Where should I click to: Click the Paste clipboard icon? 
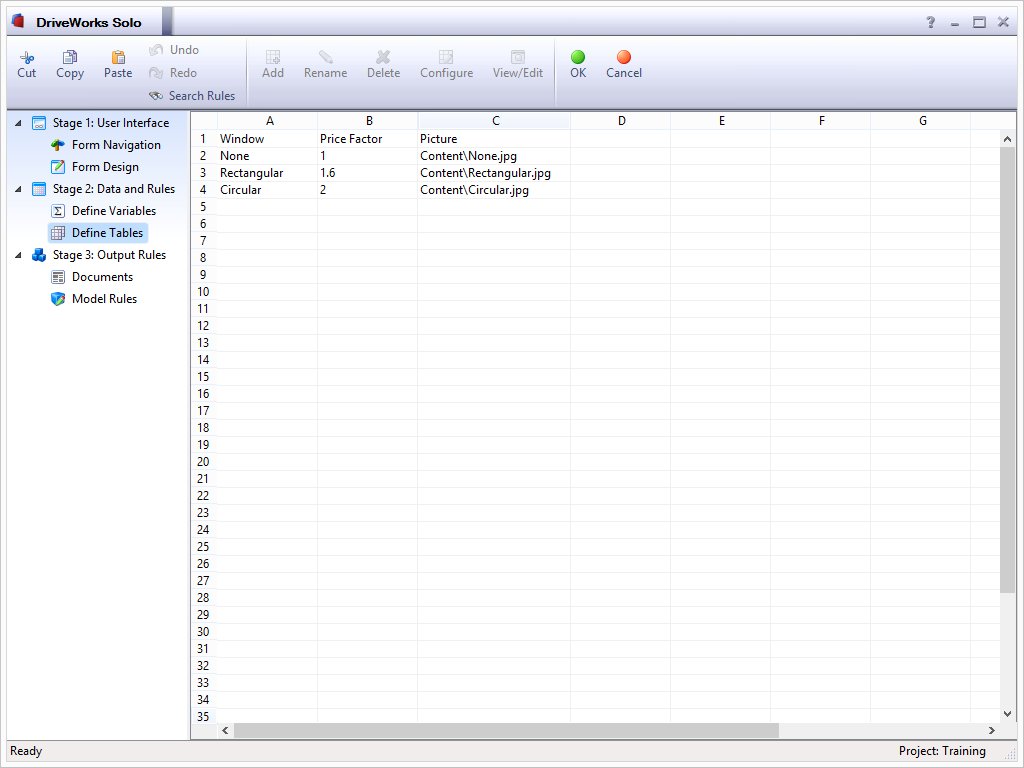point(118,57)
